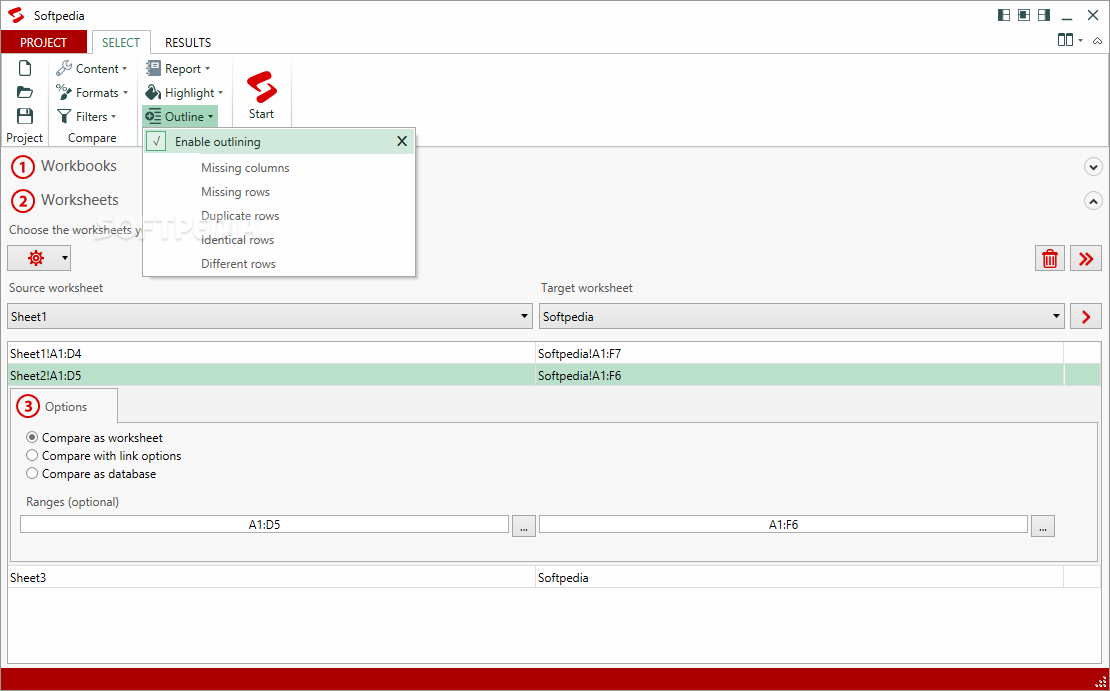
Task: Switch to the RESULTS tab
Action: [x=188, y=42]
